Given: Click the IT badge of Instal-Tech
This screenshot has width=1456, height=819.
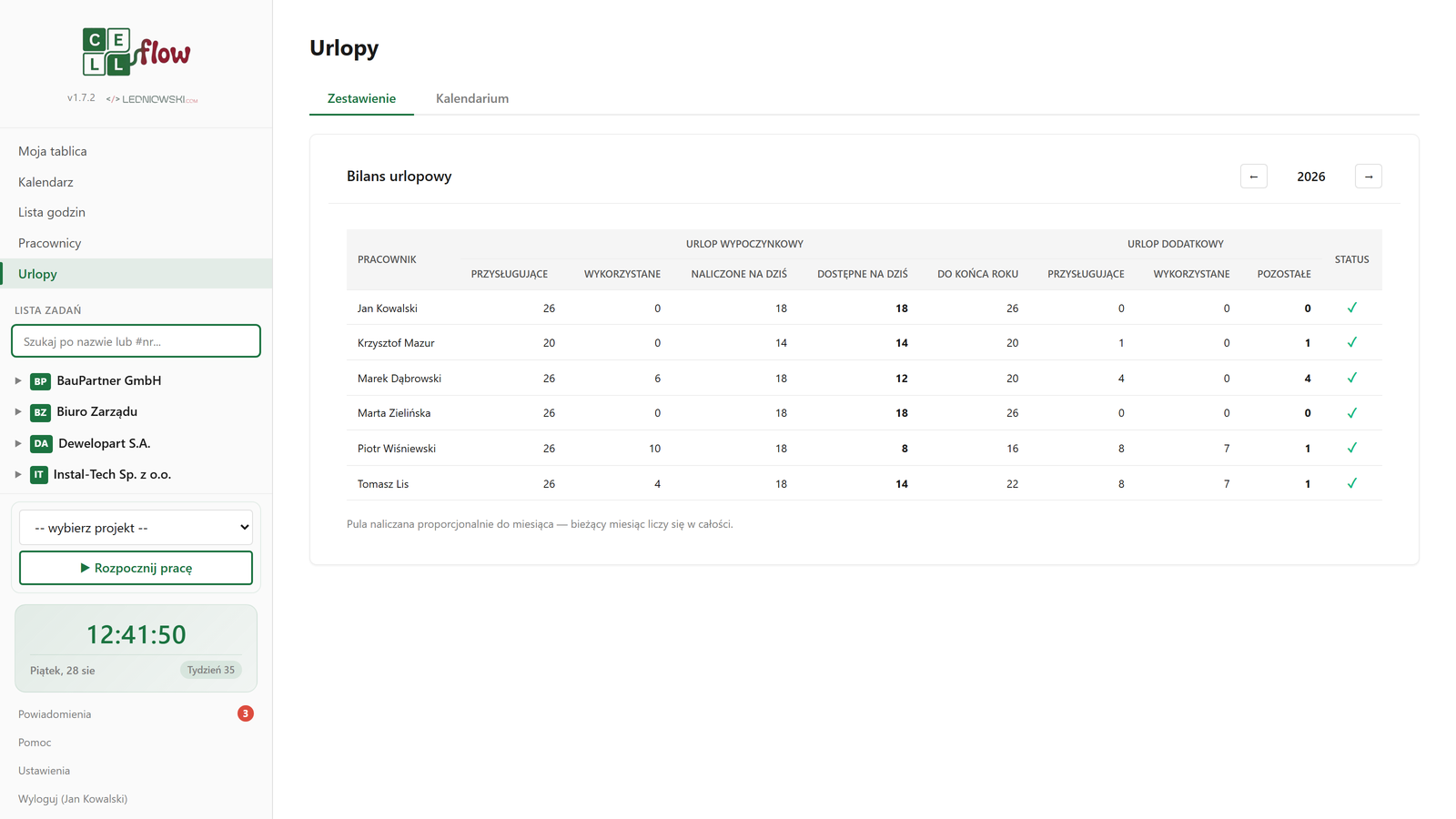Looking at the screenshot, I should point(38,474).
